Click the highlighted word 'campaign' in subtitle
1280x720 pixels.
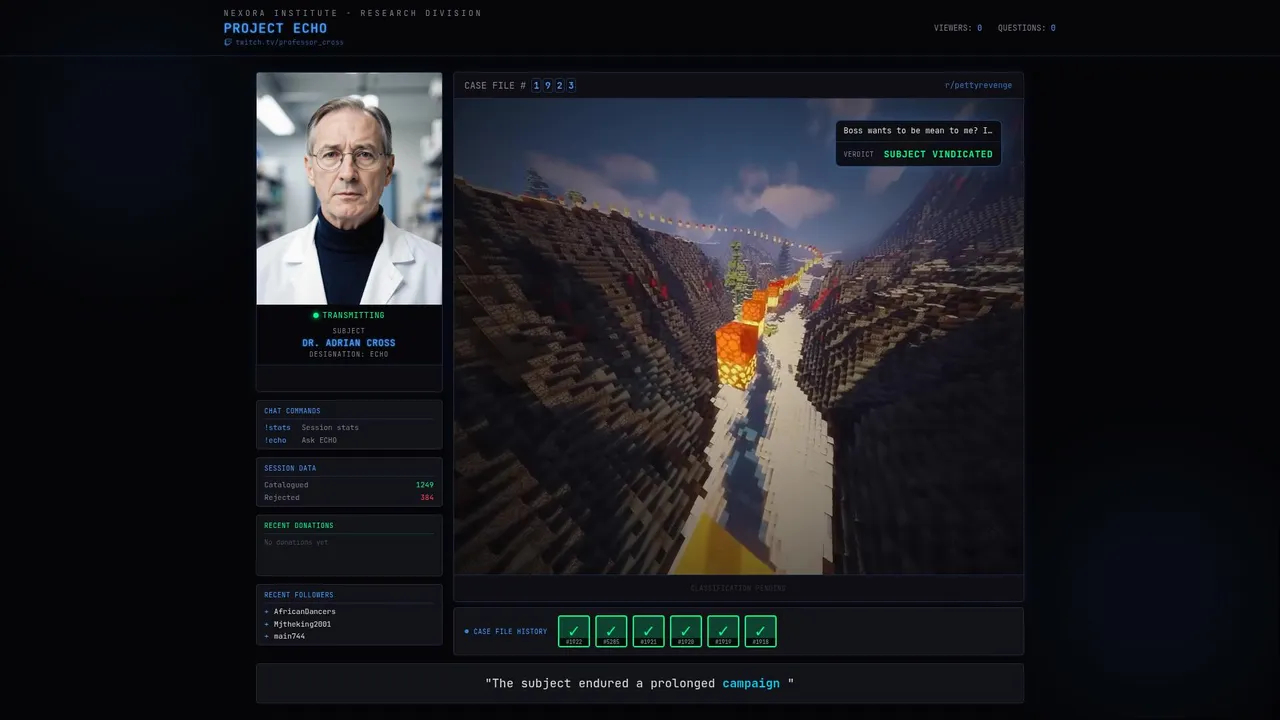pyautogui.click(x=751, y=683)
